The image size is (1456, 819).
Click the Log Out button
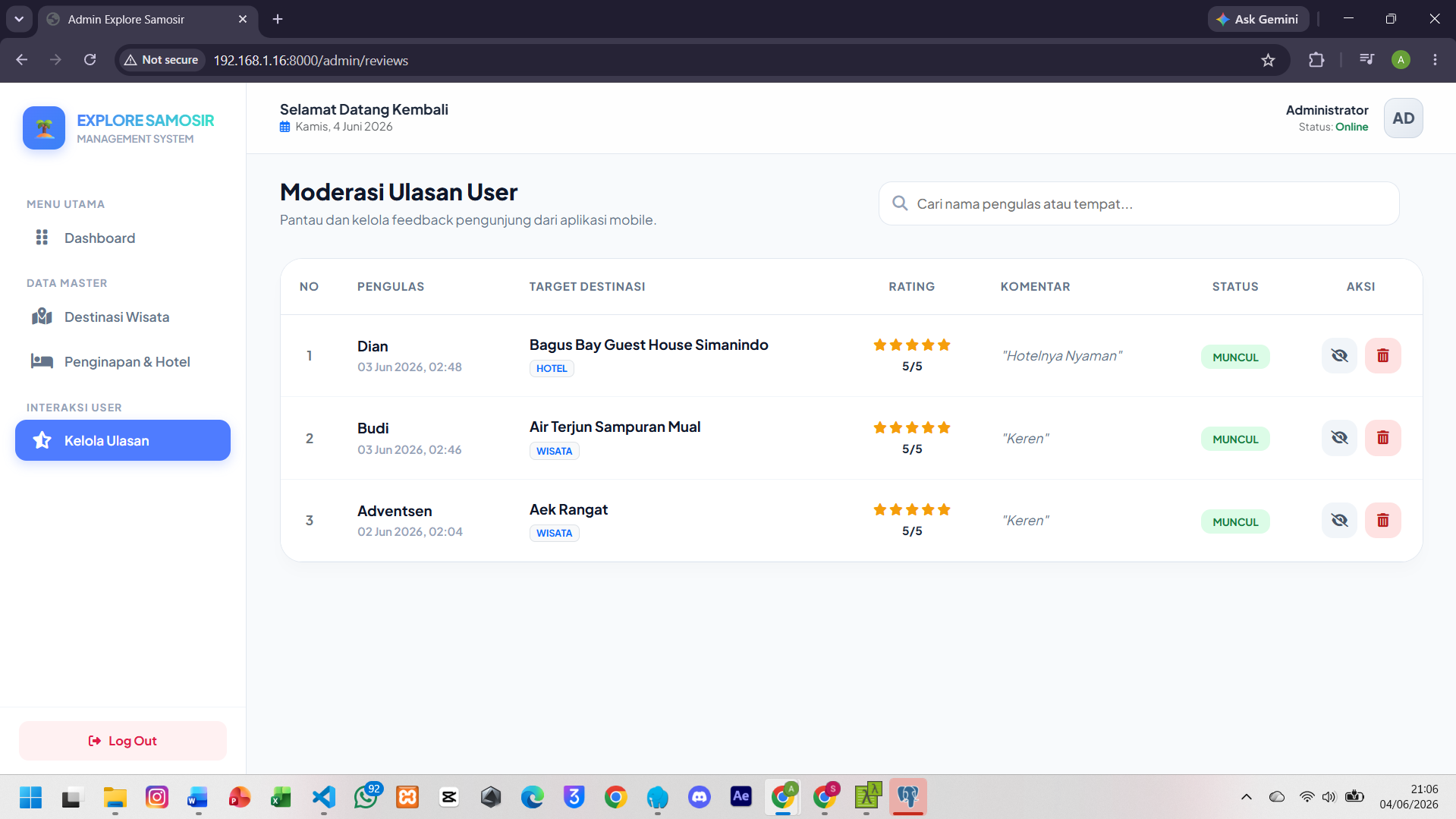[x=123, y=741]
